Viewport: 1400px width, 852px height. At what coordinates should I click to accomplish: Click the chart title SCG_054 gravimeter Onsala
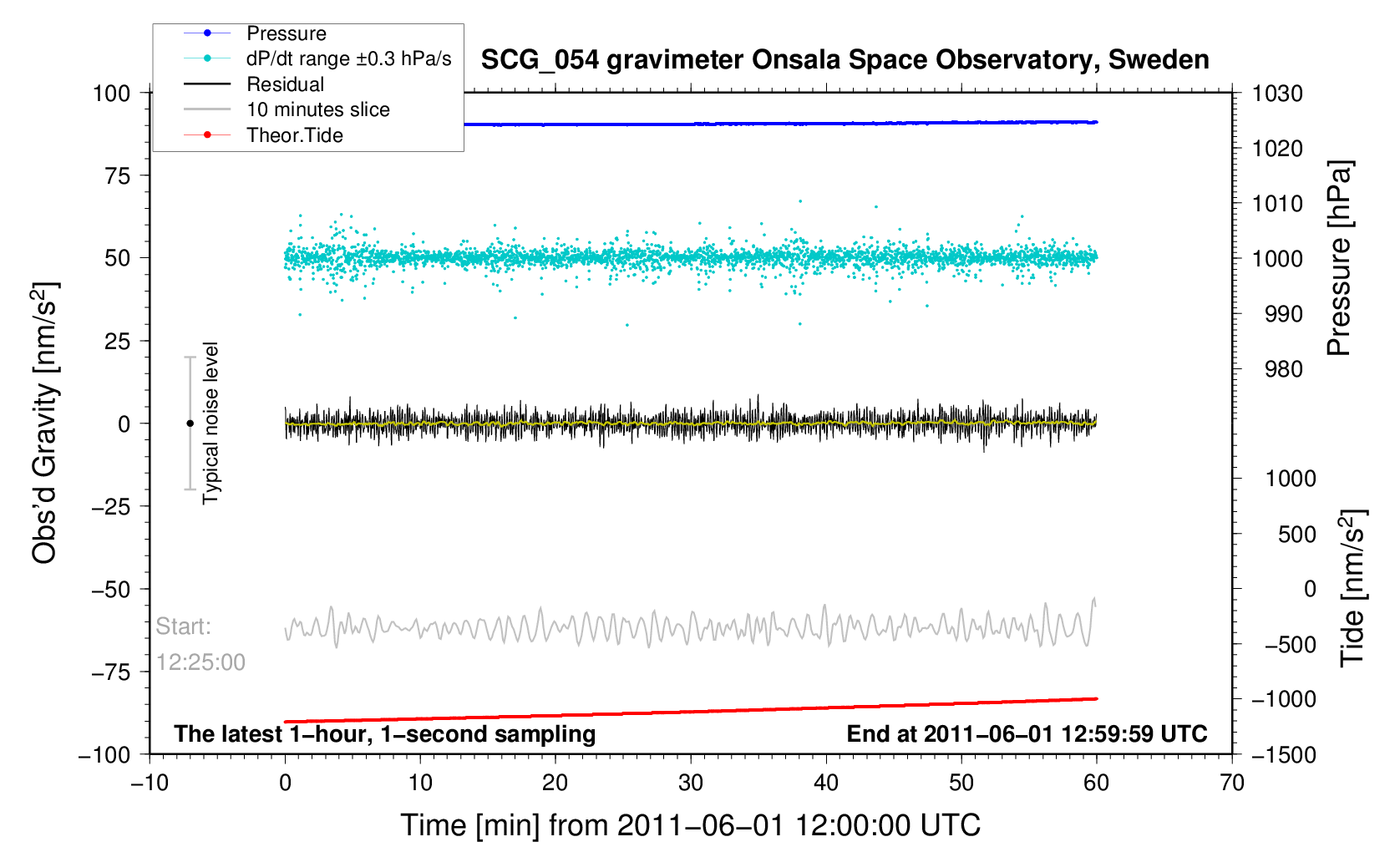coord(845,60)
